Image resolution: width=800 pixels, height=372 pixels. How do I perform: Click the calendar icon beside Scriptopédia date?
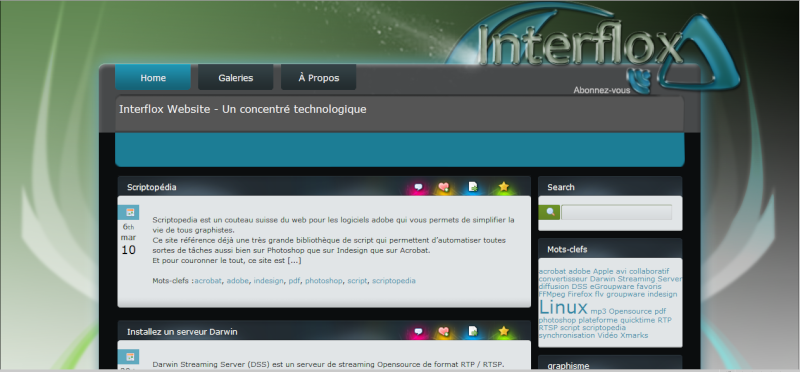128,212
